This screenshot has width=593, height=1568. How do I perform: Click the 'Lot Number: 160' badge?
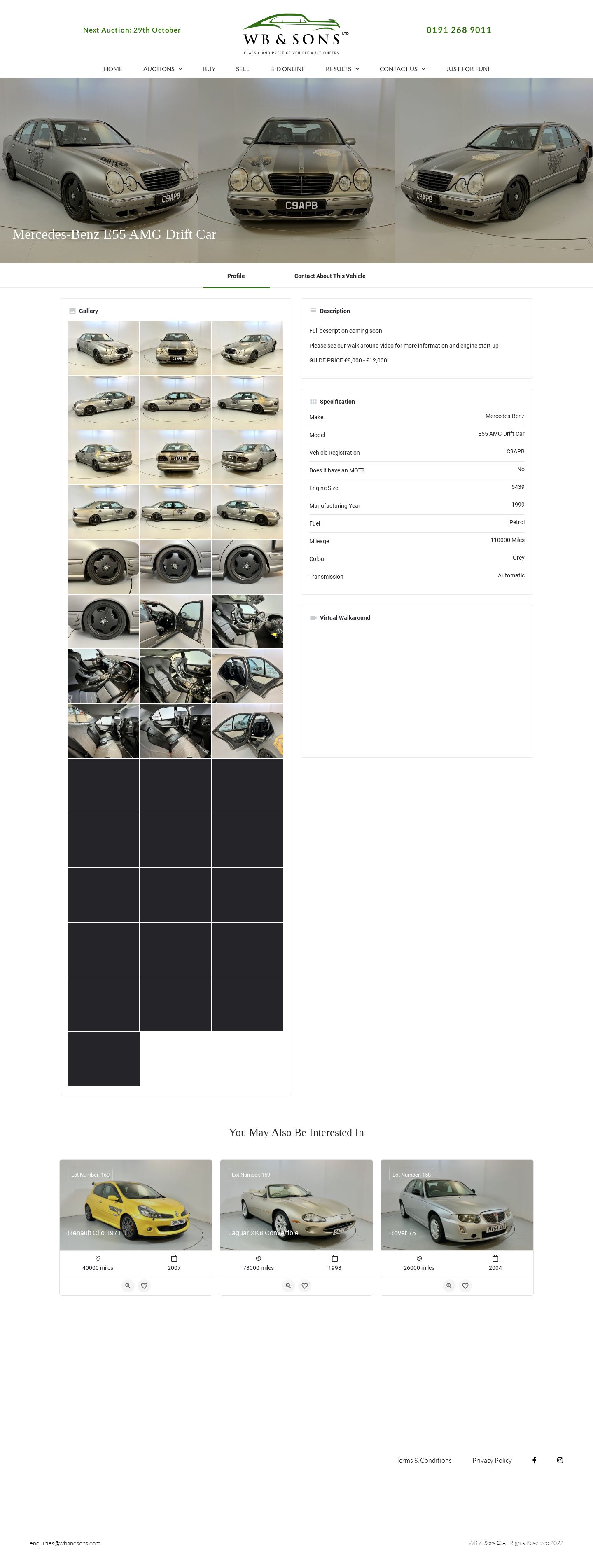tap(90, 1175)
